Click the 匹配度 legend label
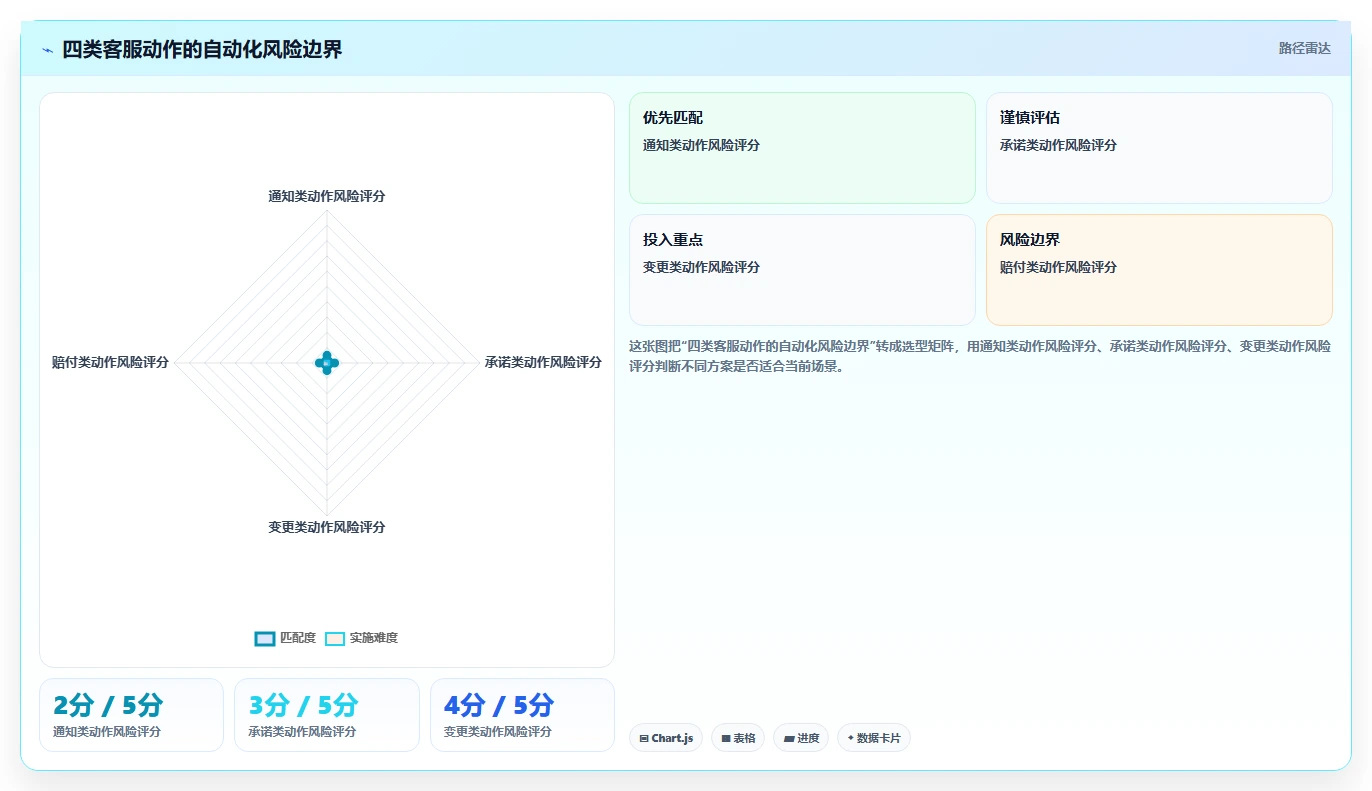 (x=298, y=638)
